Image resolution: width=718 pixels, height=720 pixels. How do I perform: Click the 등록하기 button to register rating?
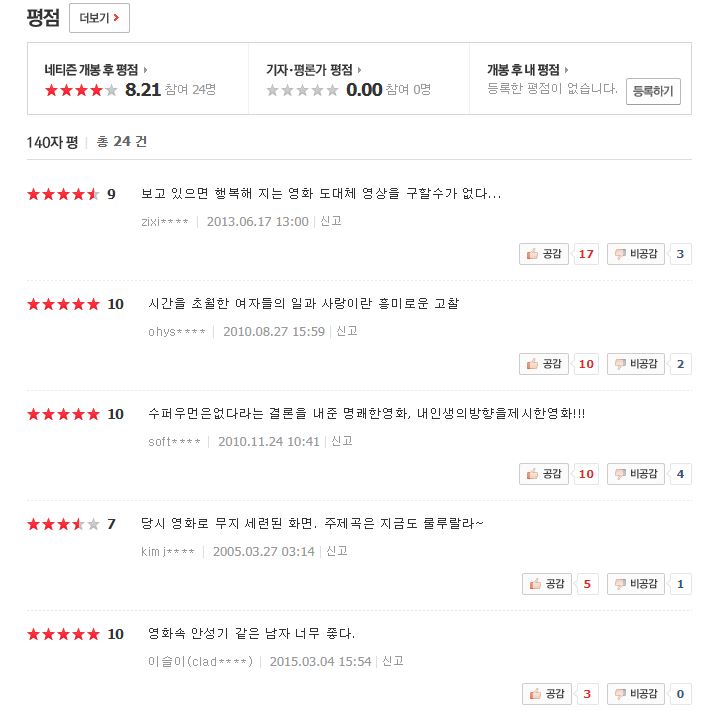(653, 92)
